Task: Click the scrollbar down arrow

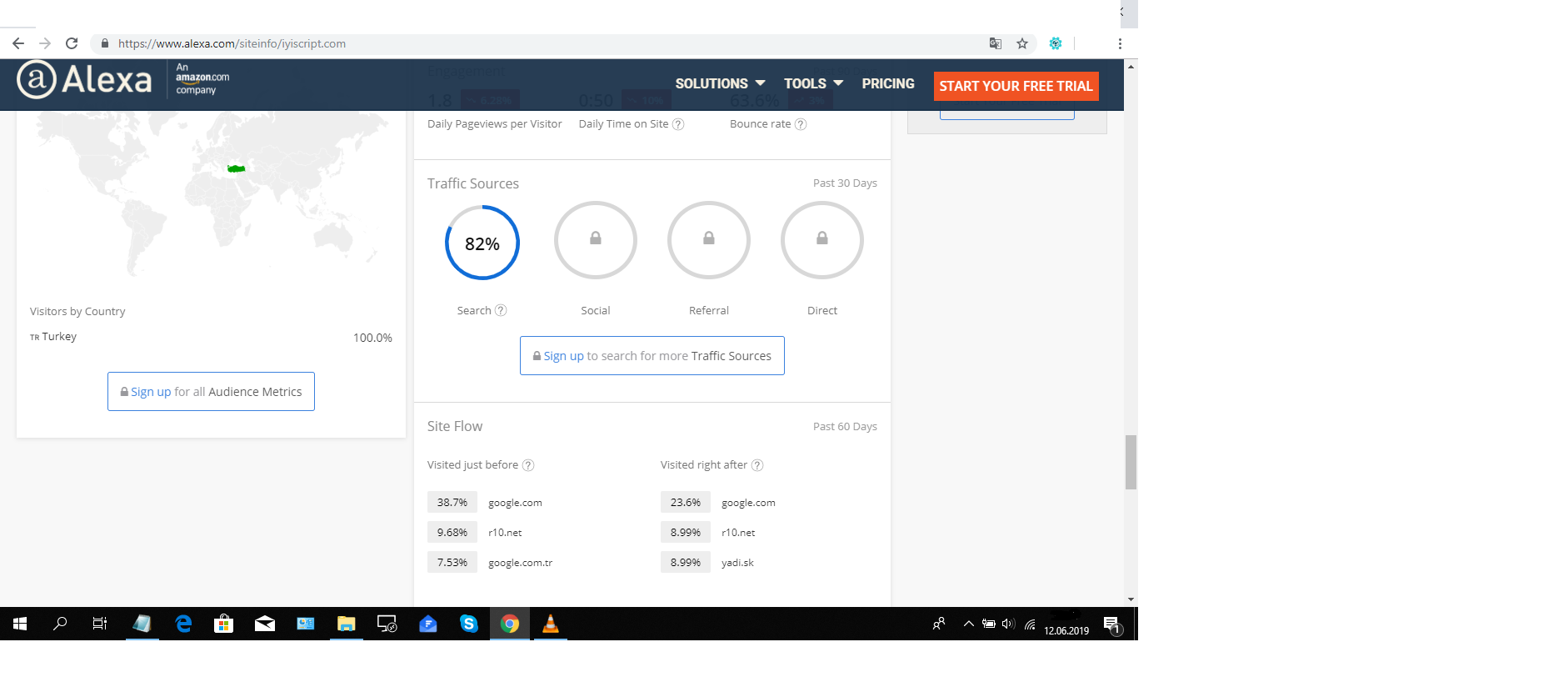Action: pyautogui.click(x=1131, y=599)
